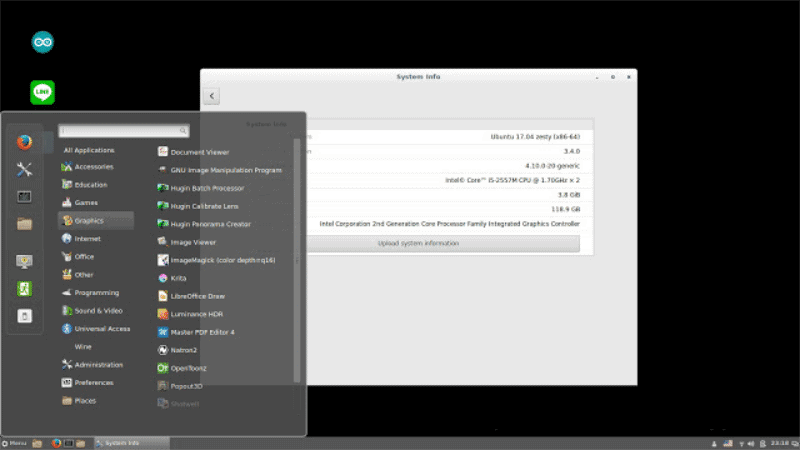Open Document Viewer application
The height and width of the screenshot is (450, 800).
click(x=193, y=152)
